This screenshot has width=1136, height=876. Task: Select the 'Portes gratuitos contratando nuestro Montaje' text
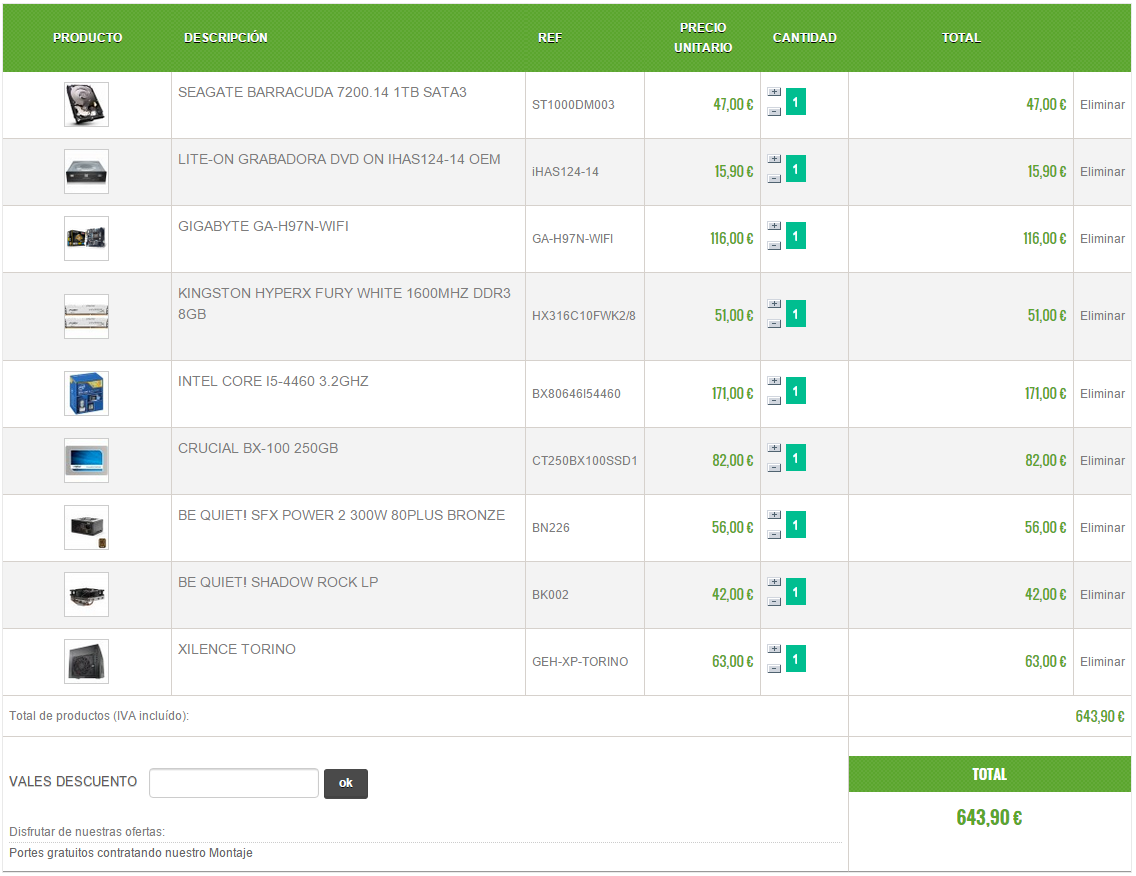[131, 853]
